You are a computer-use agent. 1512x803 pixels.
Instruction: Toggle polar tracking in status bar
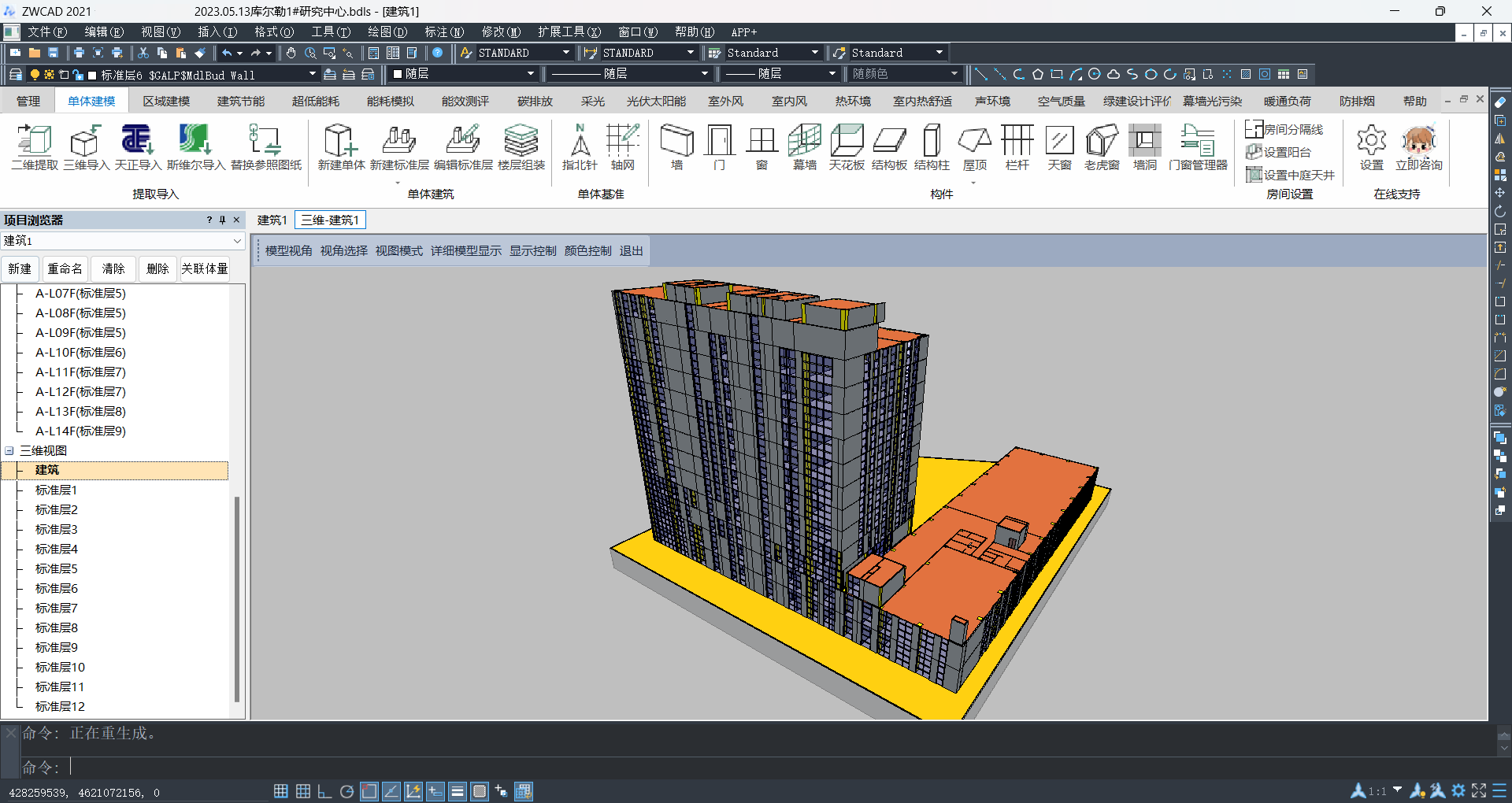(x=346, y=791)
